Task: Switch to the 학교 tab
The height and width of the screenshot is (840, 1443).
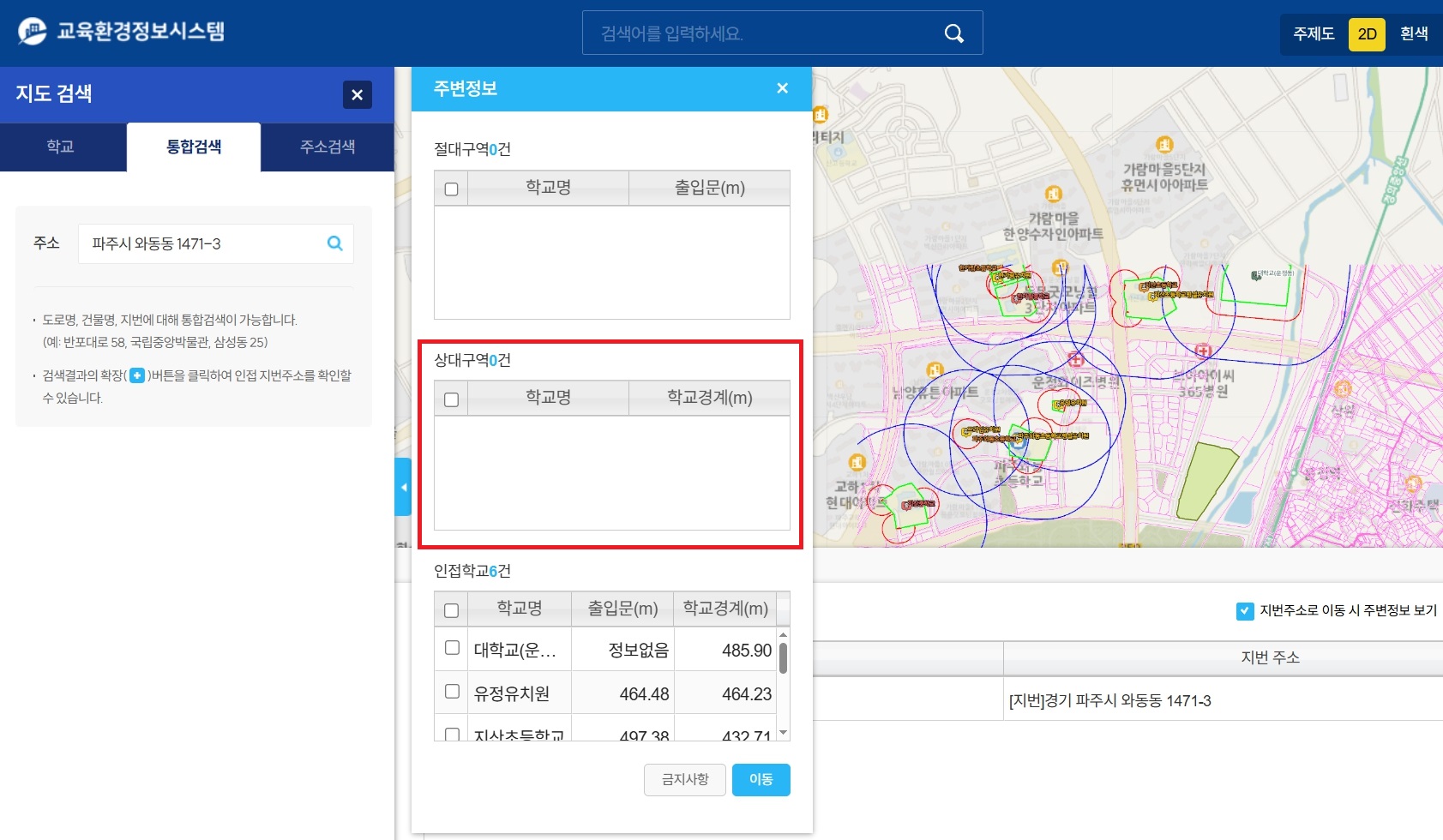Action: click(61, 147)
